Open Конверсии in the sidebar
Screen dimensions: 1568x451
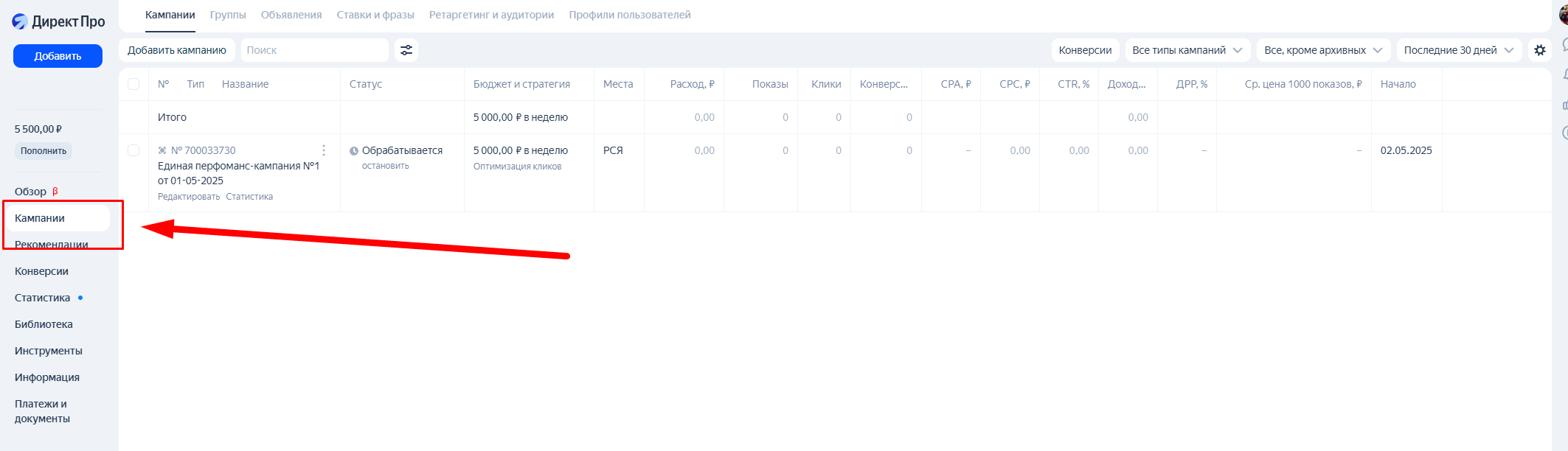pyautogui.click(x=41, y=271)
